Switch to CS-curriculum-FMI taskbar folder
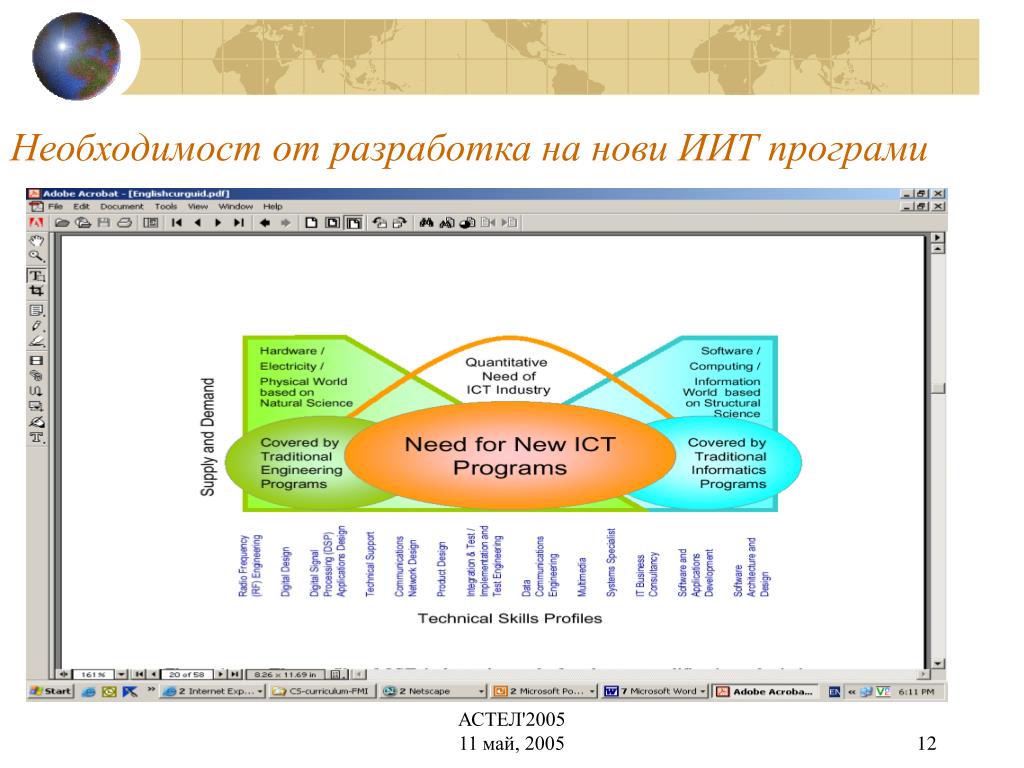This screenshot has height=768, width=1024. pyautogui.click(x=321, y=691)
